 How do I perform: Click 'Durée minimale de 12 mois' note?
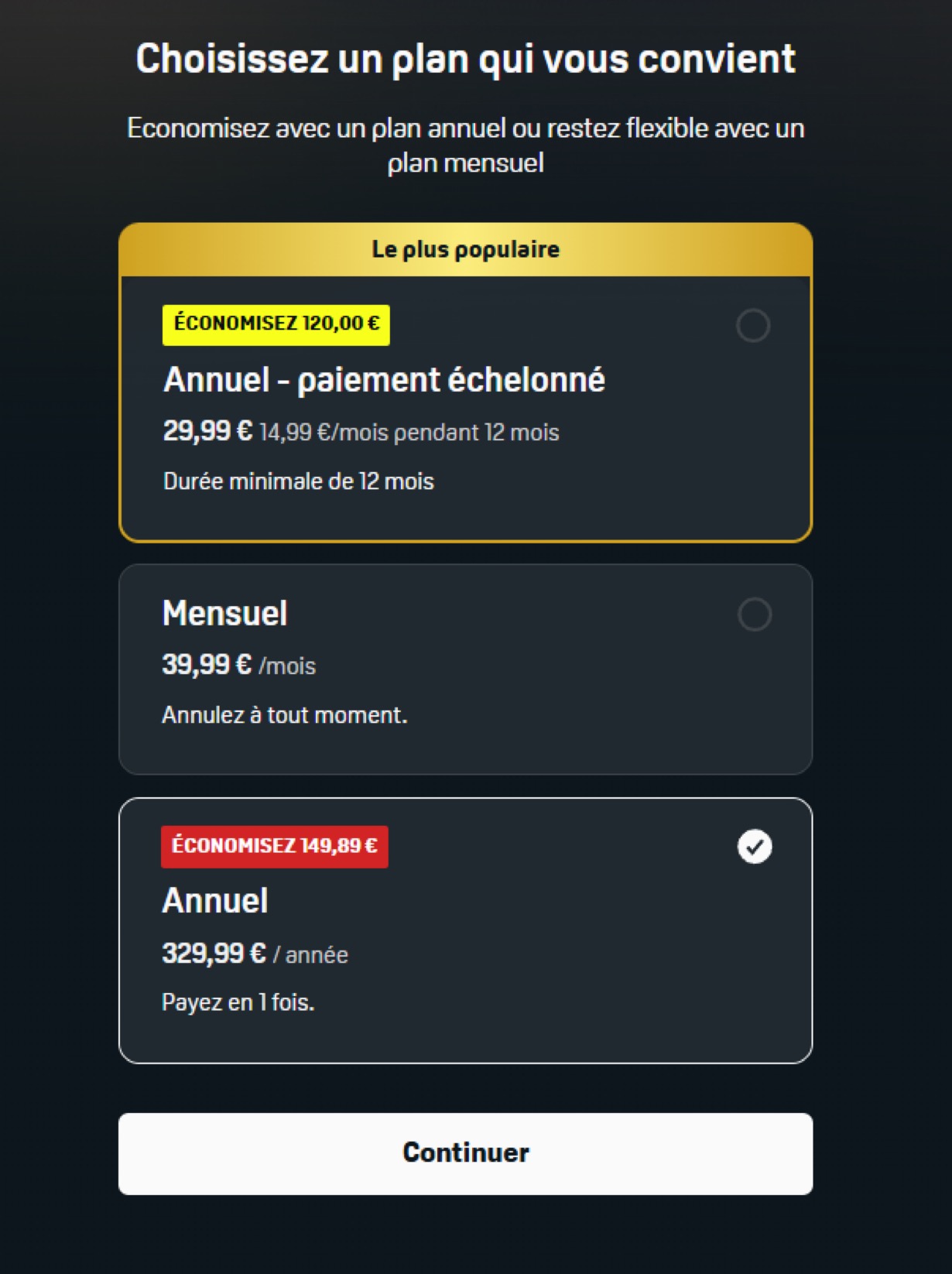point(298,481)
